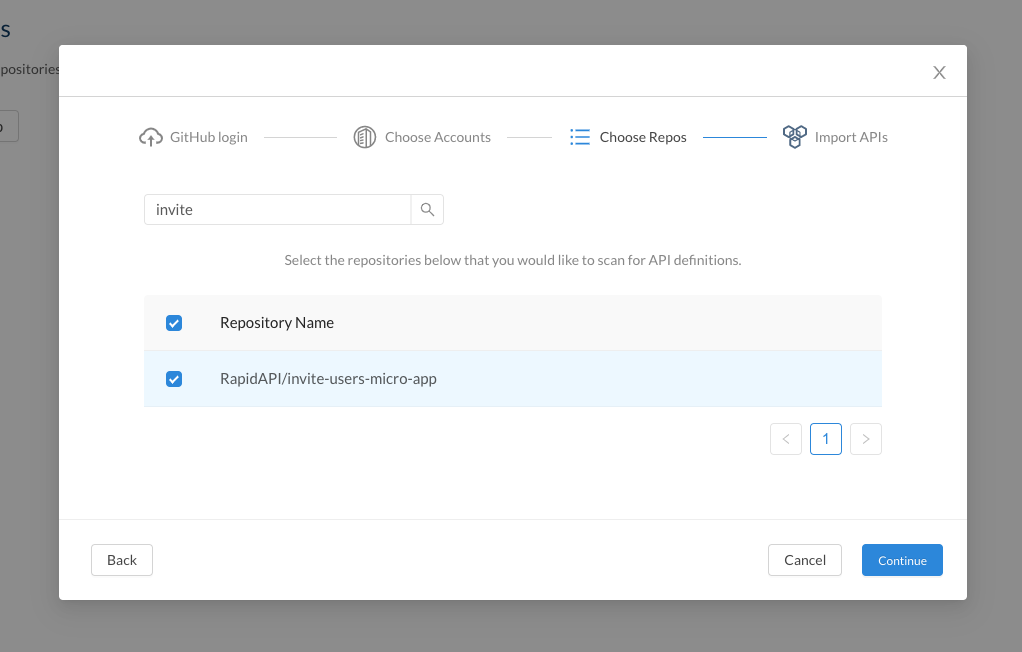Go to previous page arrow
Viewport: 1022px width, 652px height.
coord(786,439)
